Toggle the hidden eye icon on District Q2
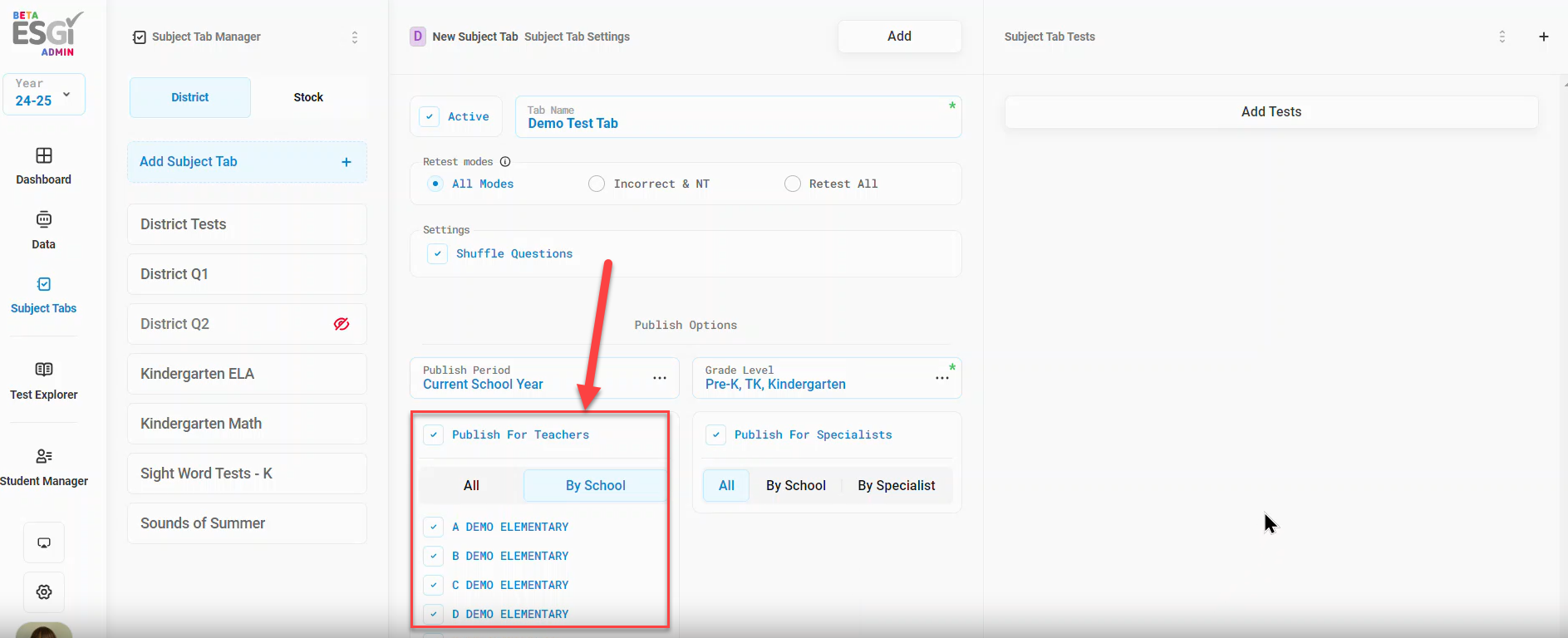The height and width of the screenshot is (638, 1568). click(x=342, y=324)
